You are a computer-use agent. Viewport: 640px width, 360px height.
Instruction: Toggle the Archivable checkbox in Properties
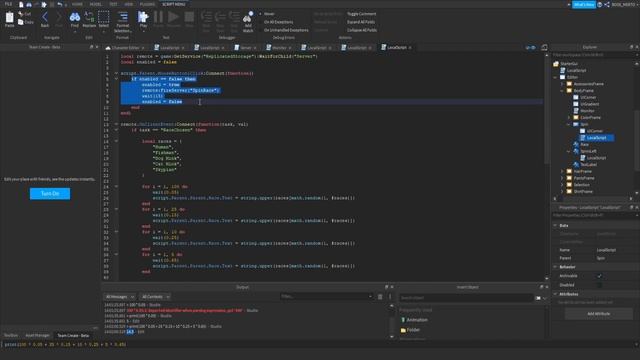click(599, 276)
